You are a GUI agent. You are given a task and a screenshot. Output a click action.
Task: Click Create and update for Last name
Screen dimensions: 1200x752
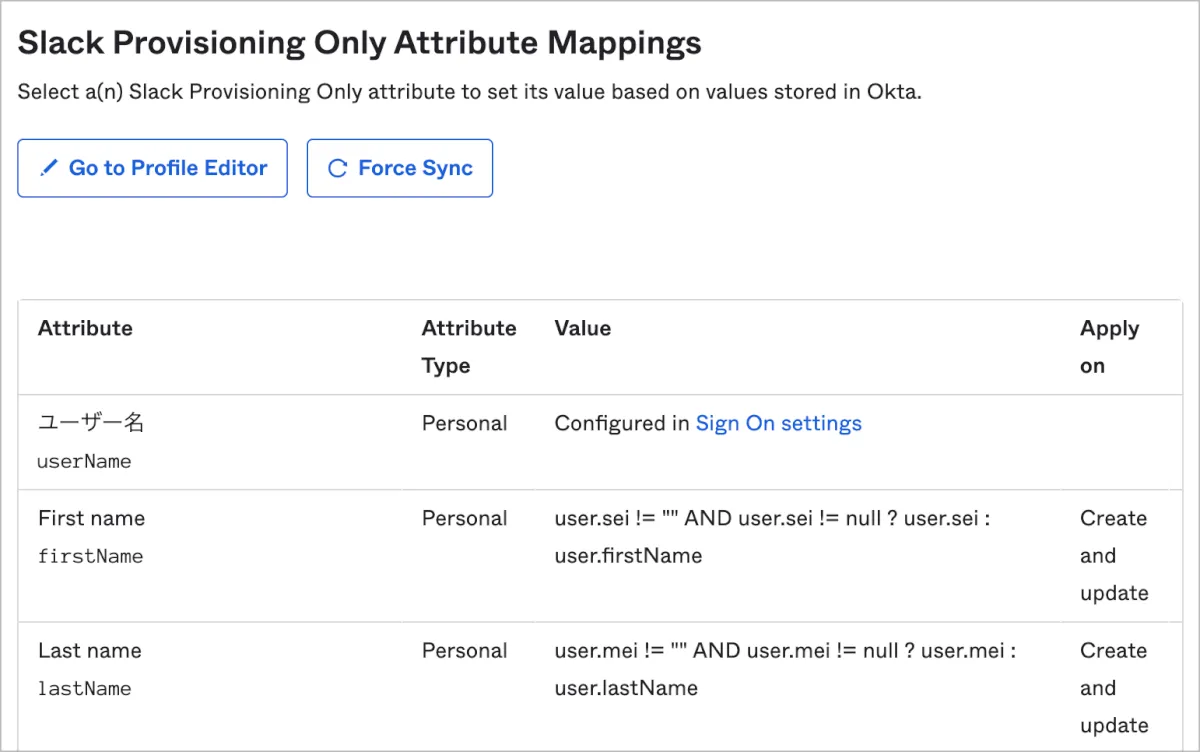(x=1113, y=687)
